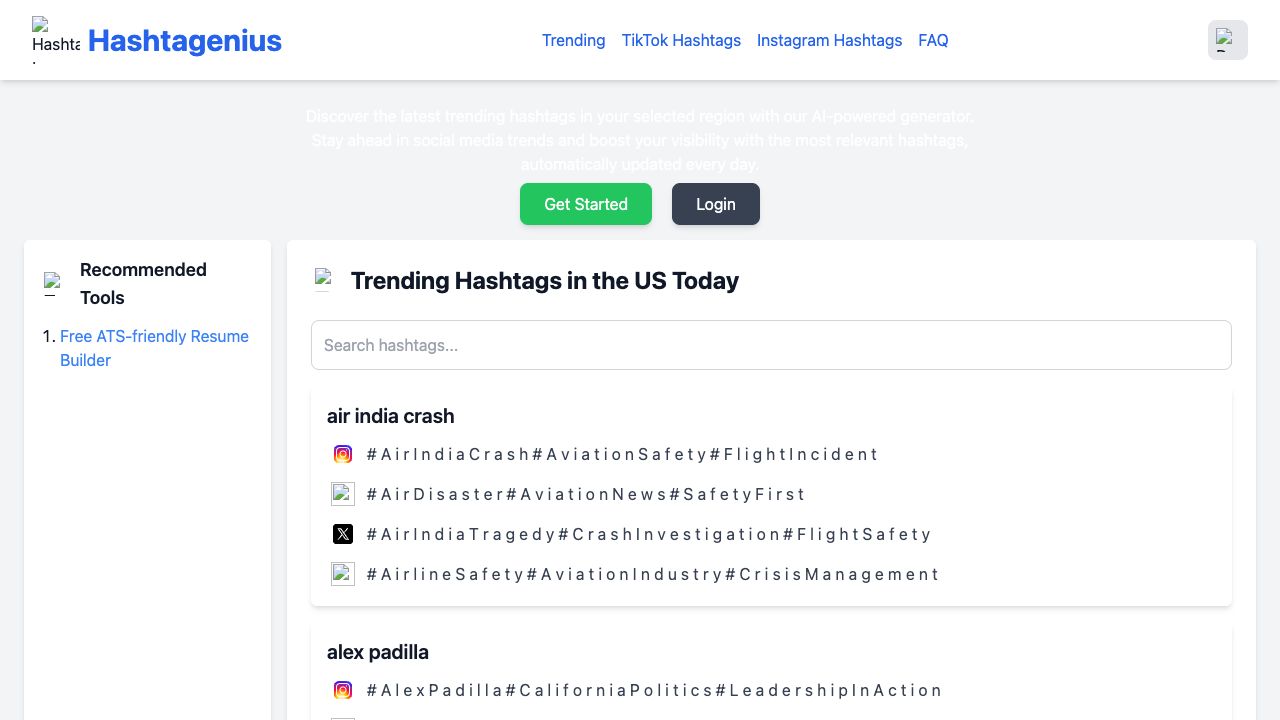1280x720 pixels.
Task: Select the #AirIndiaCrash hashtag line
Action: [x=622, y=454]
